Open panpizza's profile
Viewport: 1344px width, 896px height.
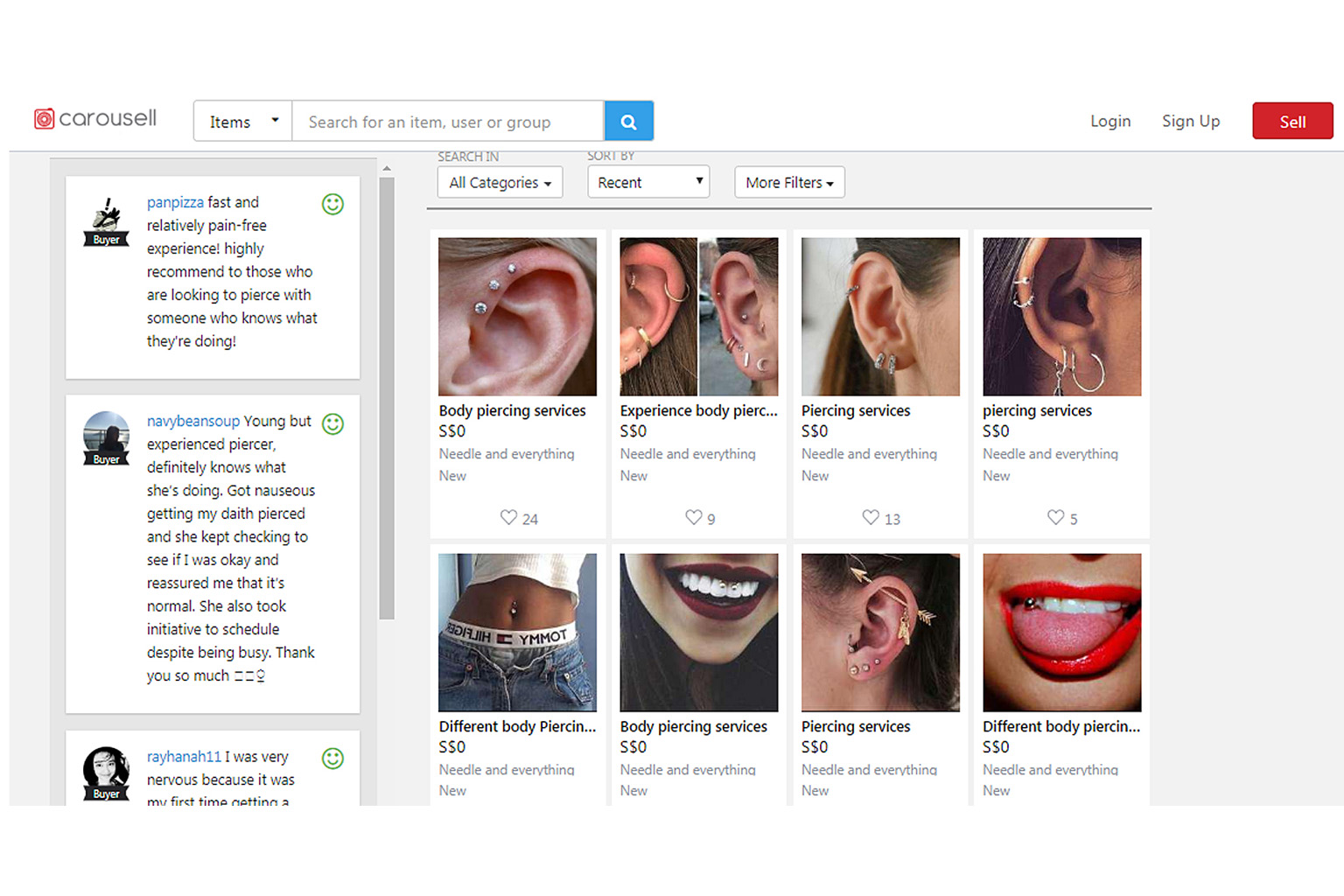point(175,202)
